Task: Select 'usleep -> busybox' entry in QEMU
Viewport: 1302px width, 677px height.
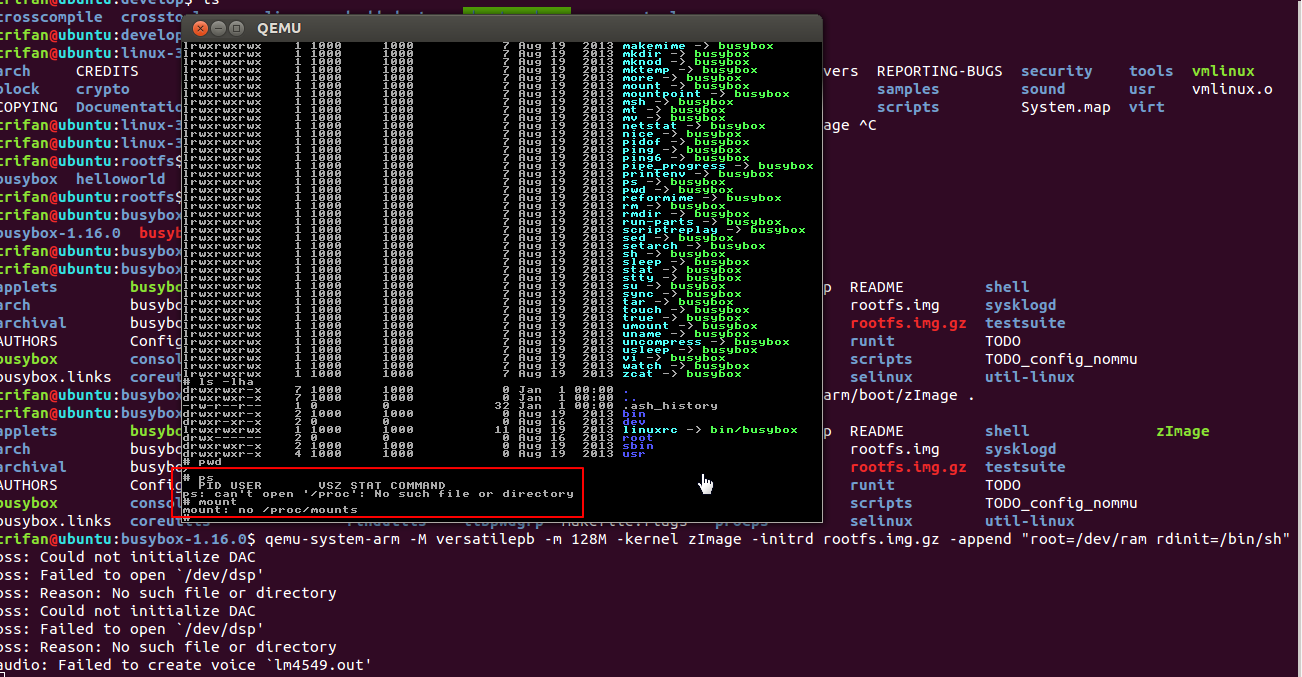Action: pos(689,350)
